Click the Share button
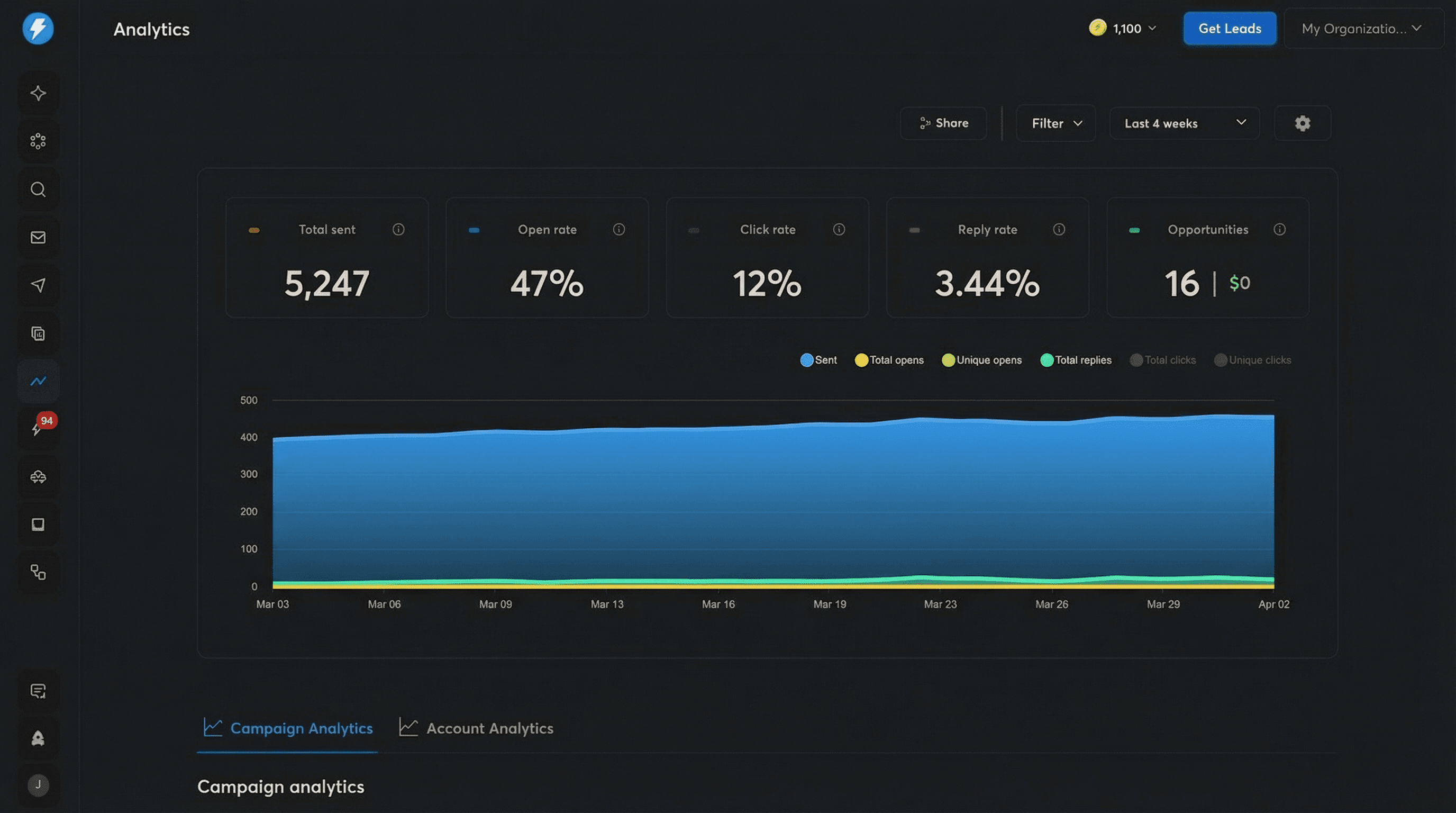Screen dimensions: 1456x813 coord(943,123)
